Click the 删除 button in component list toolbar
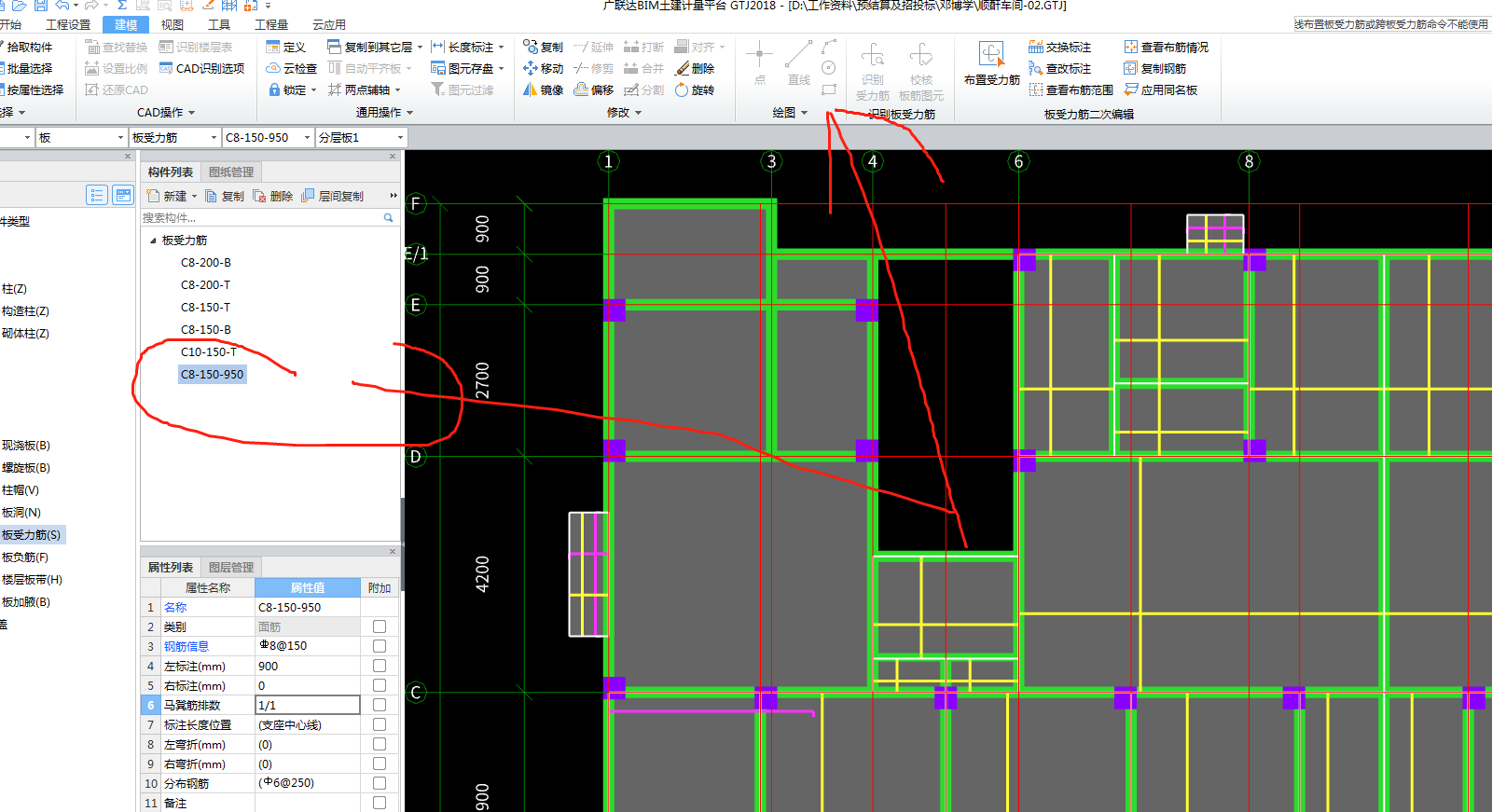This screenshot has height=812, width=1492. click(x=273, y=196)
